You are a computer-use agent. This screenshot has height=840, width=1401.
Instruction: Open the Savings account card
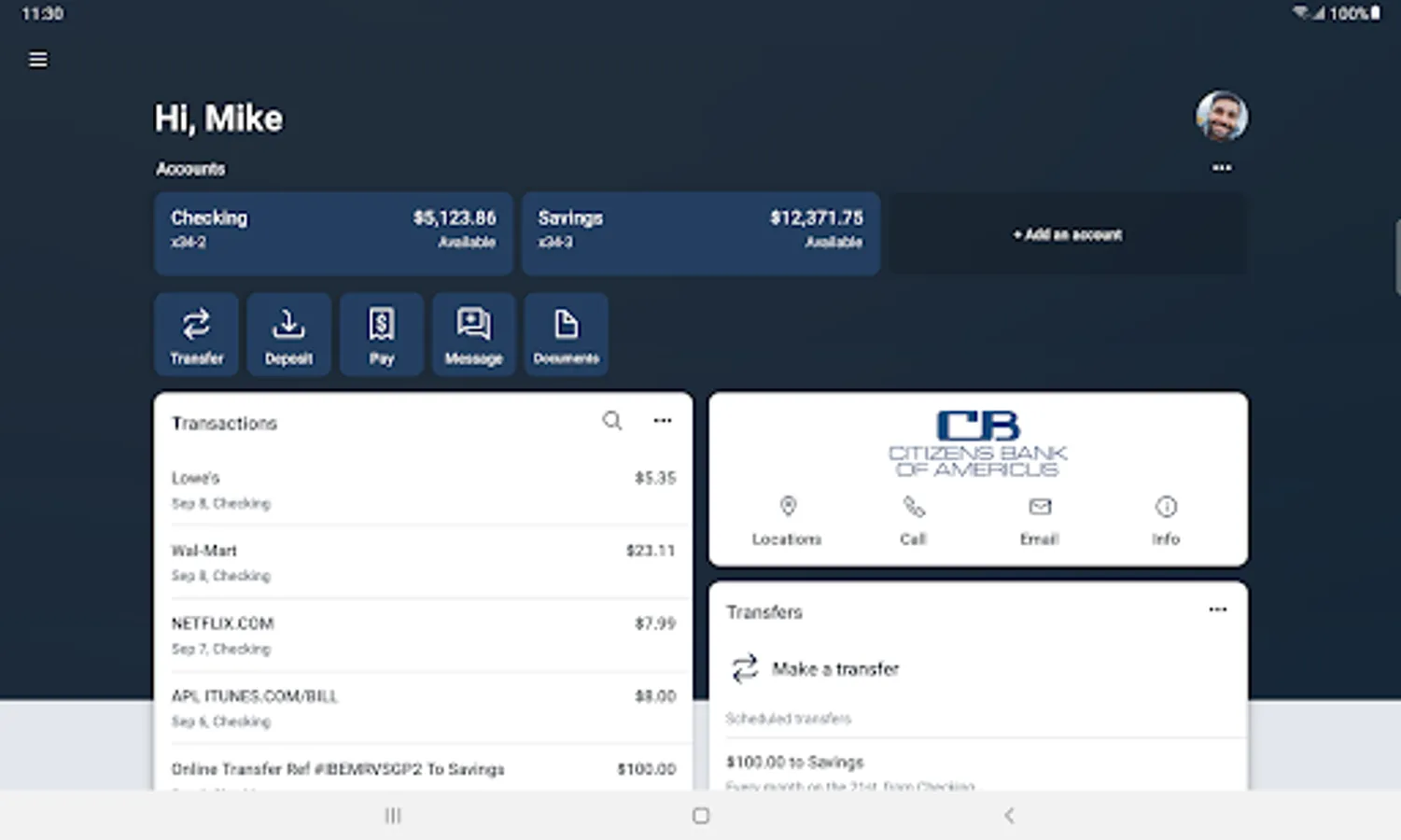click(700, 233)
